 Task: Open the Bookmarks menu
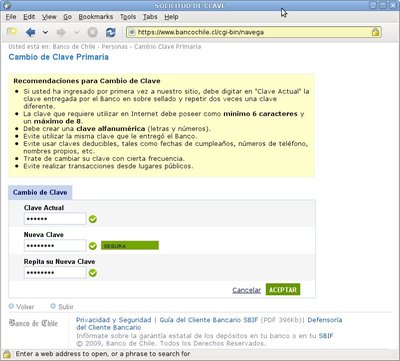tap(96, 17)
